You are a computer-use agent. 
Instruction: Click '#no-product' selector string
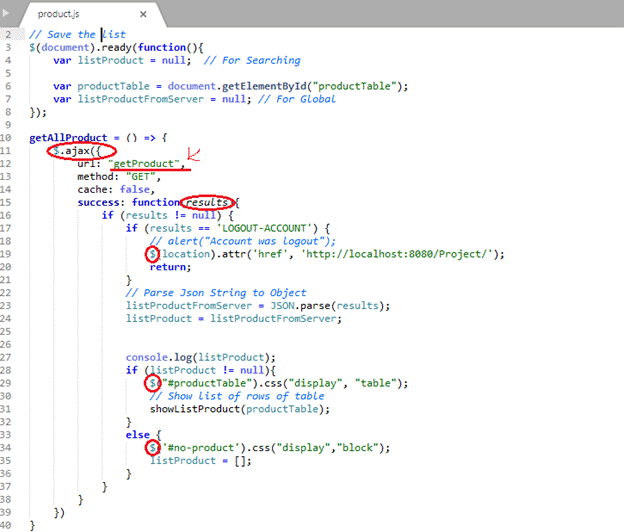[201, 448]
